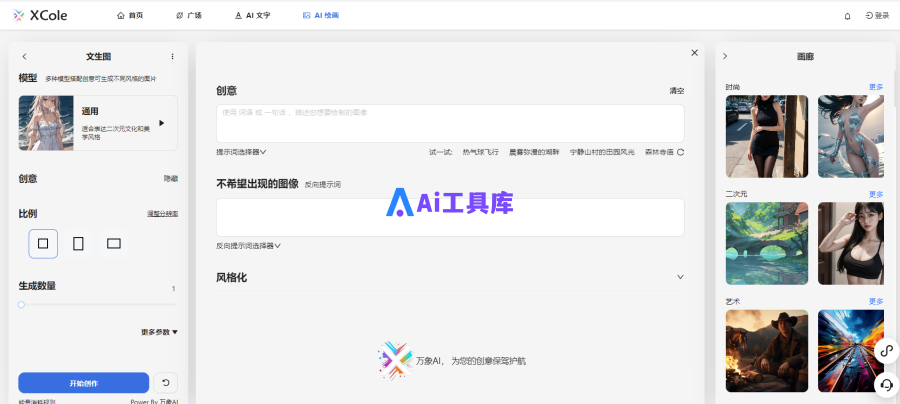Viewport: 900px width, 404px height.
Task: Open the anime bridge landscape thumbnail
Action: pos(767,243)
